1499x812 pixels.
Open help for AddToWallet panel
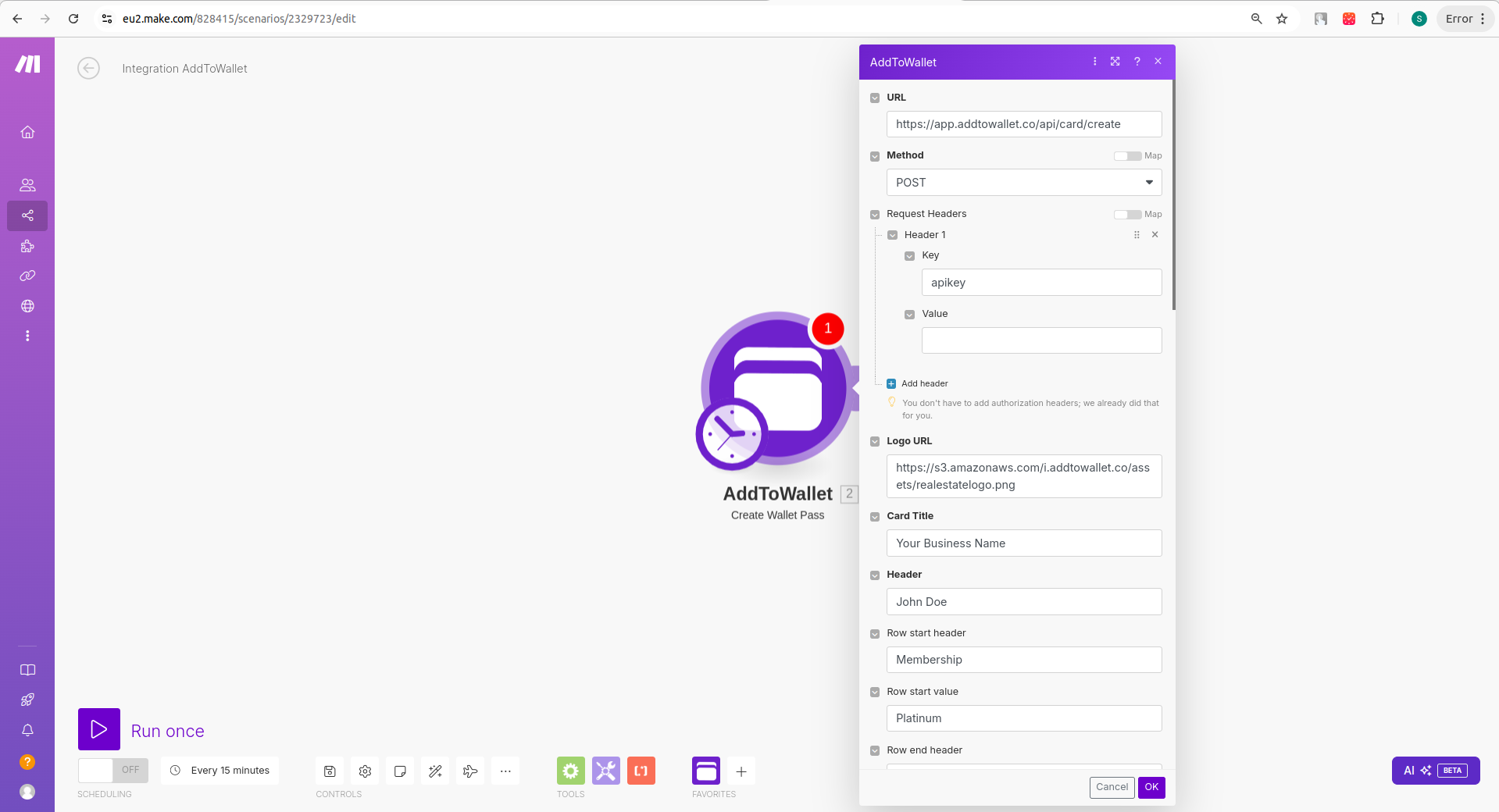point(1137,62)
